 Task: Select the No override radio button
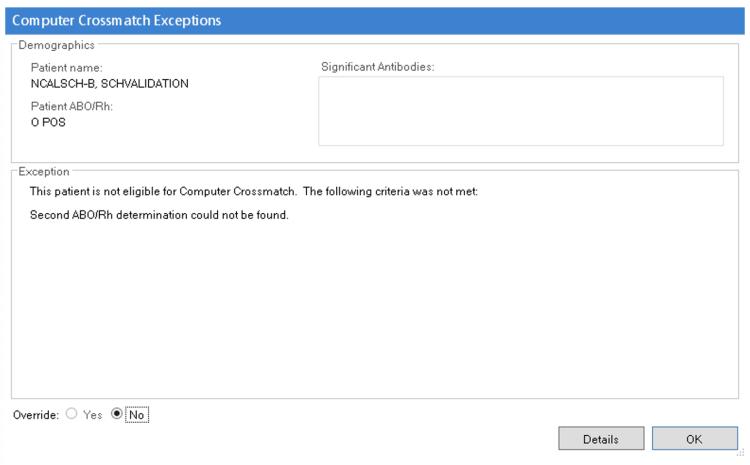coord(117,414)
